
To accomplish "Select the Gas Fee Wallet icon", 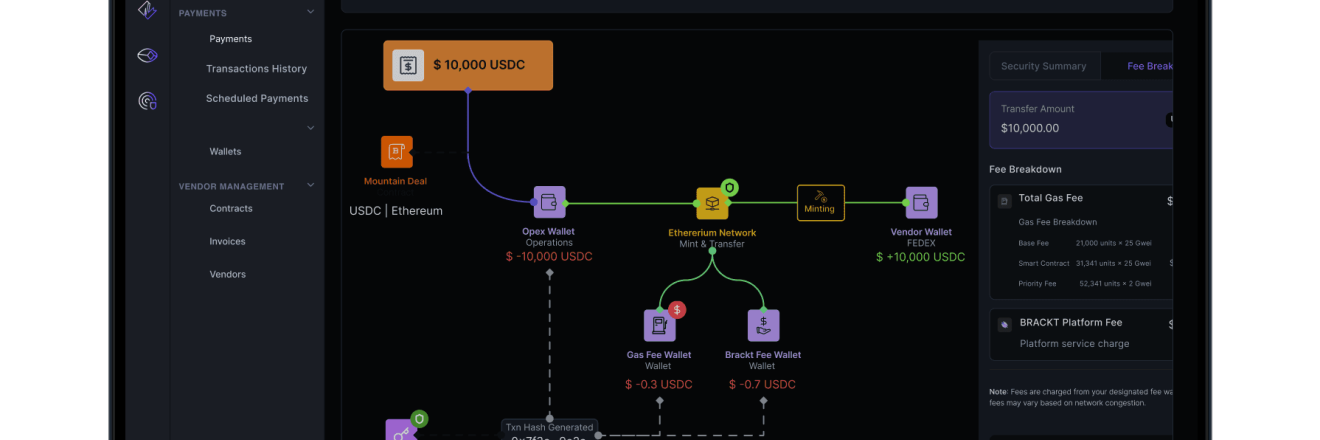I will 659,325.
